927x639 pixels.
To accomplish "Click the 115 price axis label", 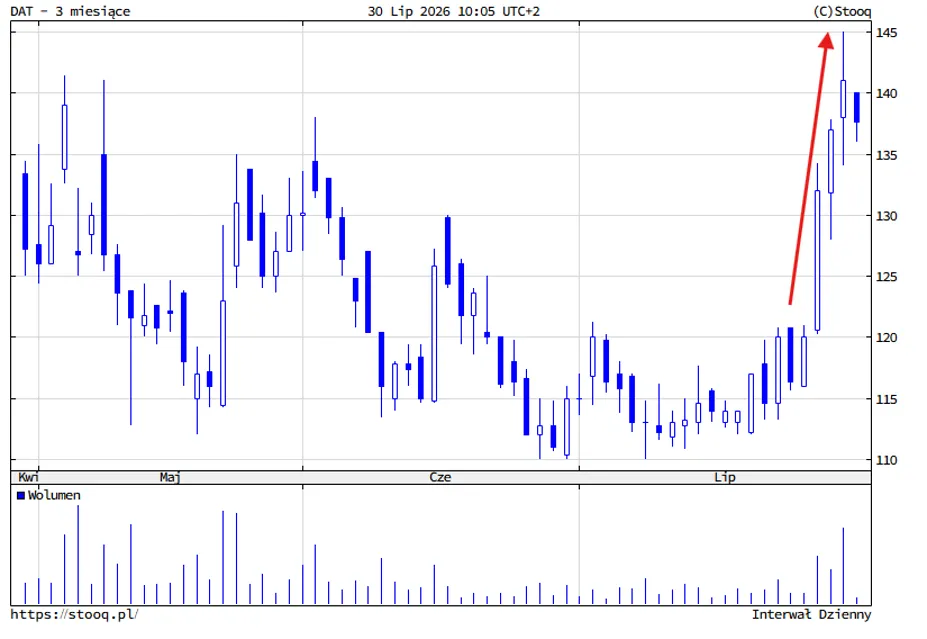I will point(886,400).
